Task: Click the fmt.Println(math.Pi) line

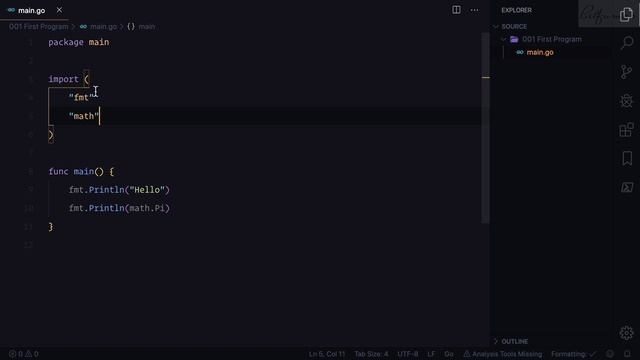Action: pyautogui.click(x=119, y=208)
